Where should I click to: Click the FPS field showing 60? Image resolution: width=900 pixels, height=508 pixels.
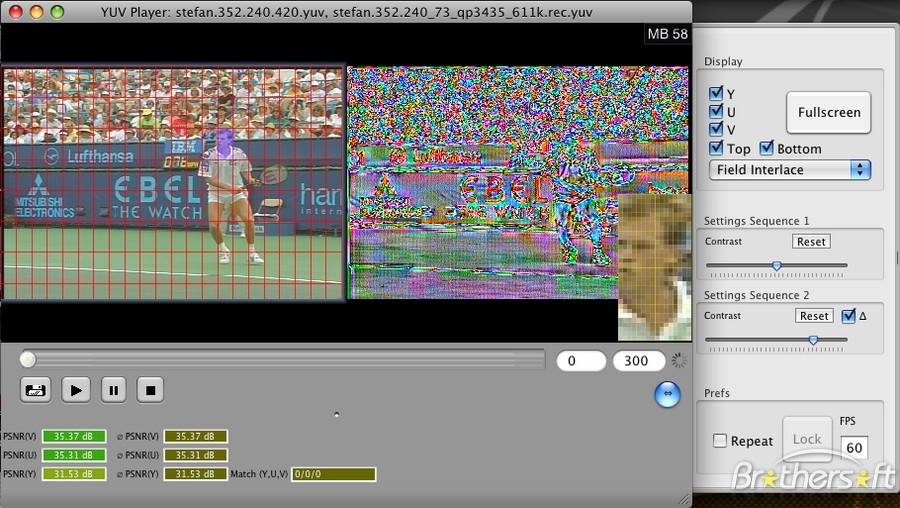pyautogui.click(x=854, y=448)
